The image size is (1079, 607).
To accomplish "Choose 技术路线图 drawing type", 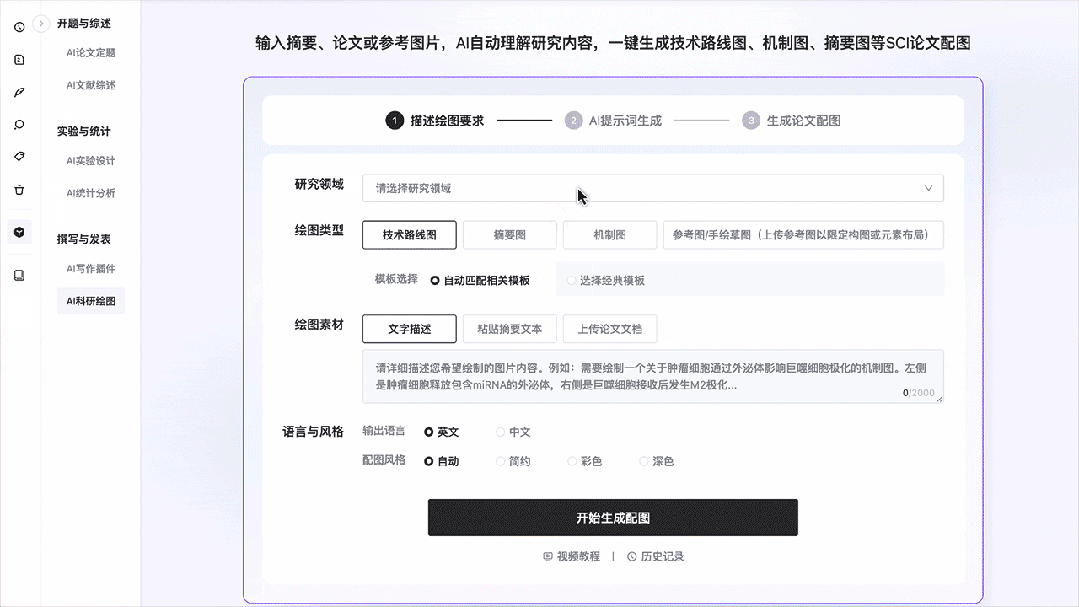I will pyautogui.click(x=409, y=235).
